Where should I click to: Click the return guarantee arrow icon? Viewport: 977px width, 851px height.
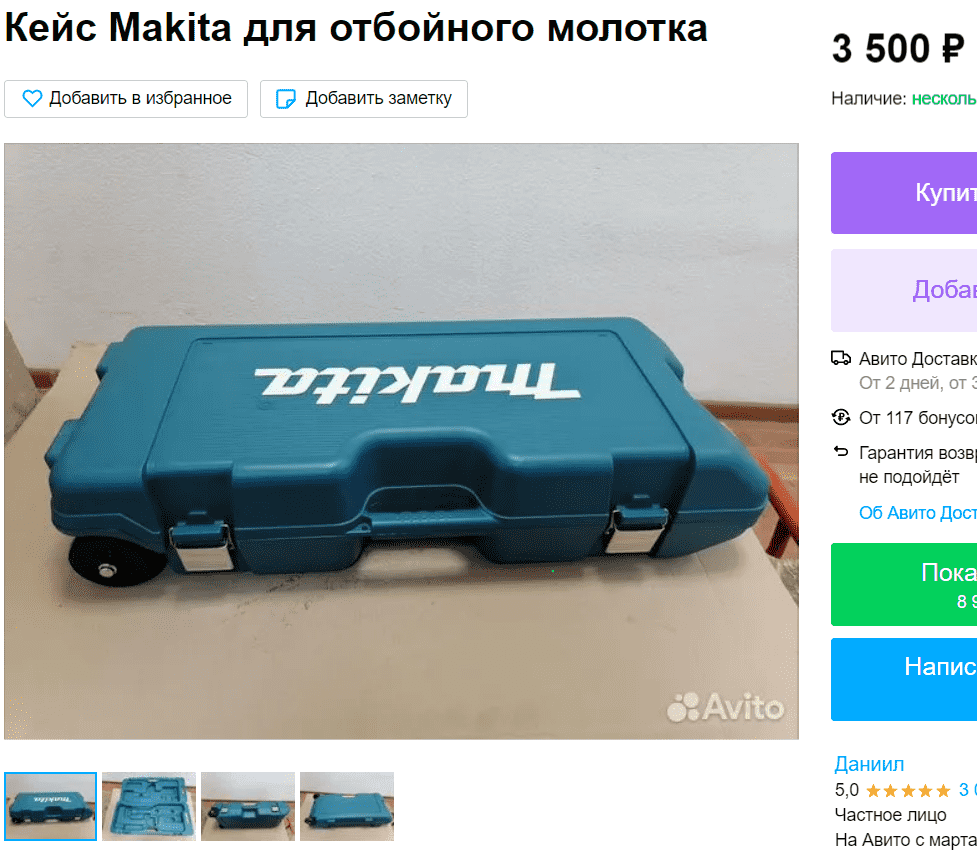tap(841, 451)
